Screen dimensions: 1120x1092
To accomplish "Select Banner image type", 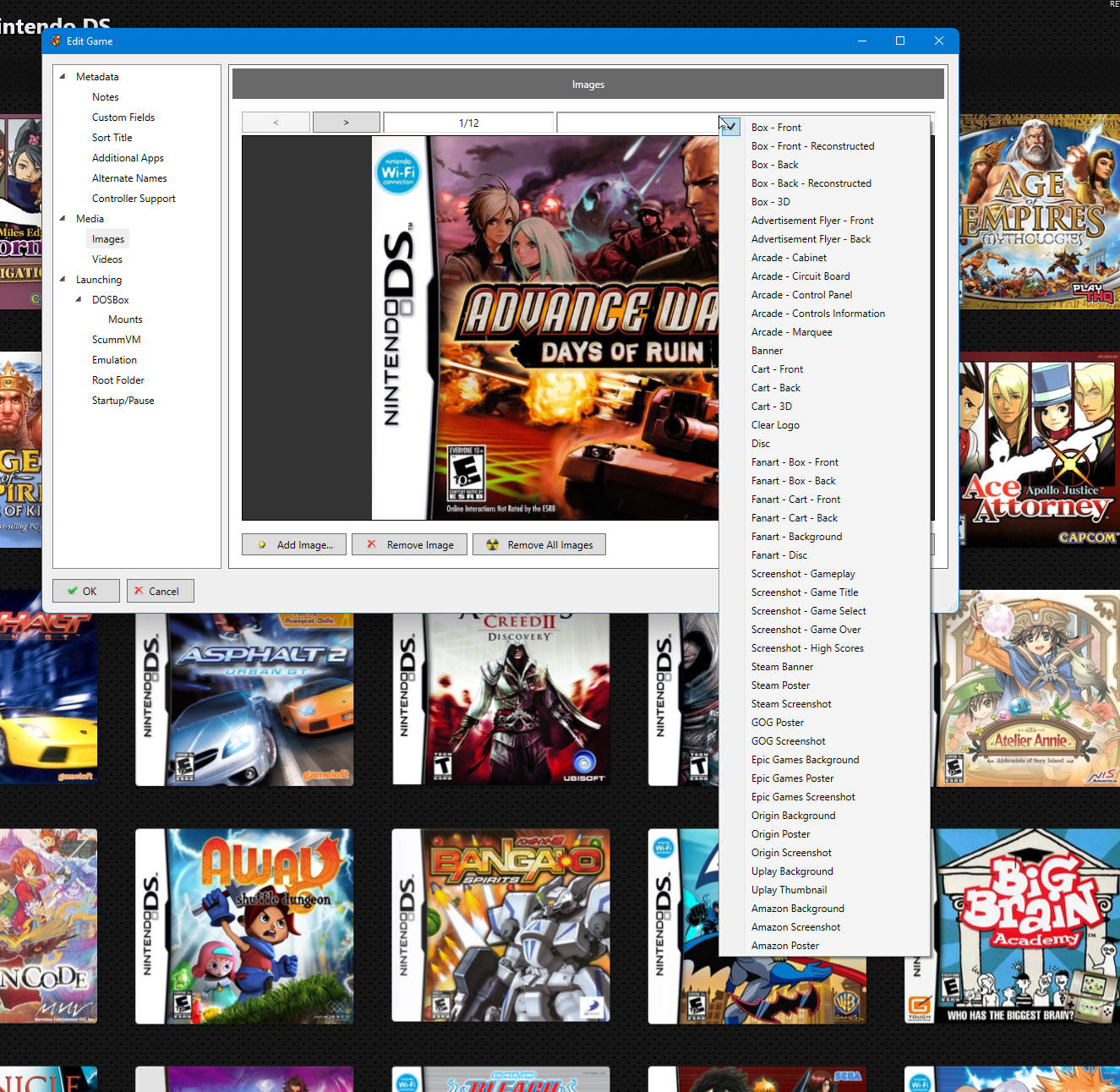I will 825,351.
